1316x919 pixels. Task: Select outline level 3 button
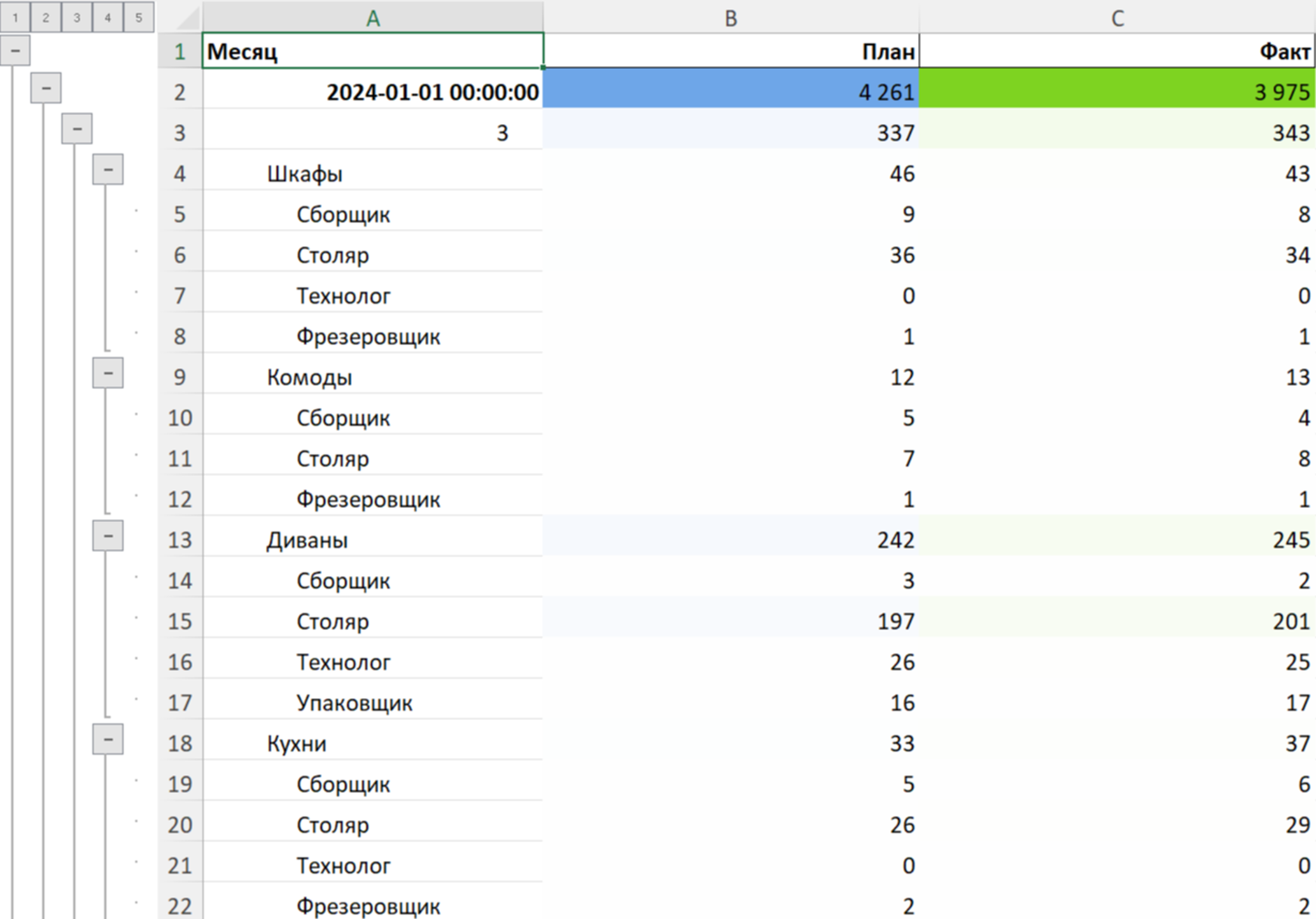tap(77, 17)
